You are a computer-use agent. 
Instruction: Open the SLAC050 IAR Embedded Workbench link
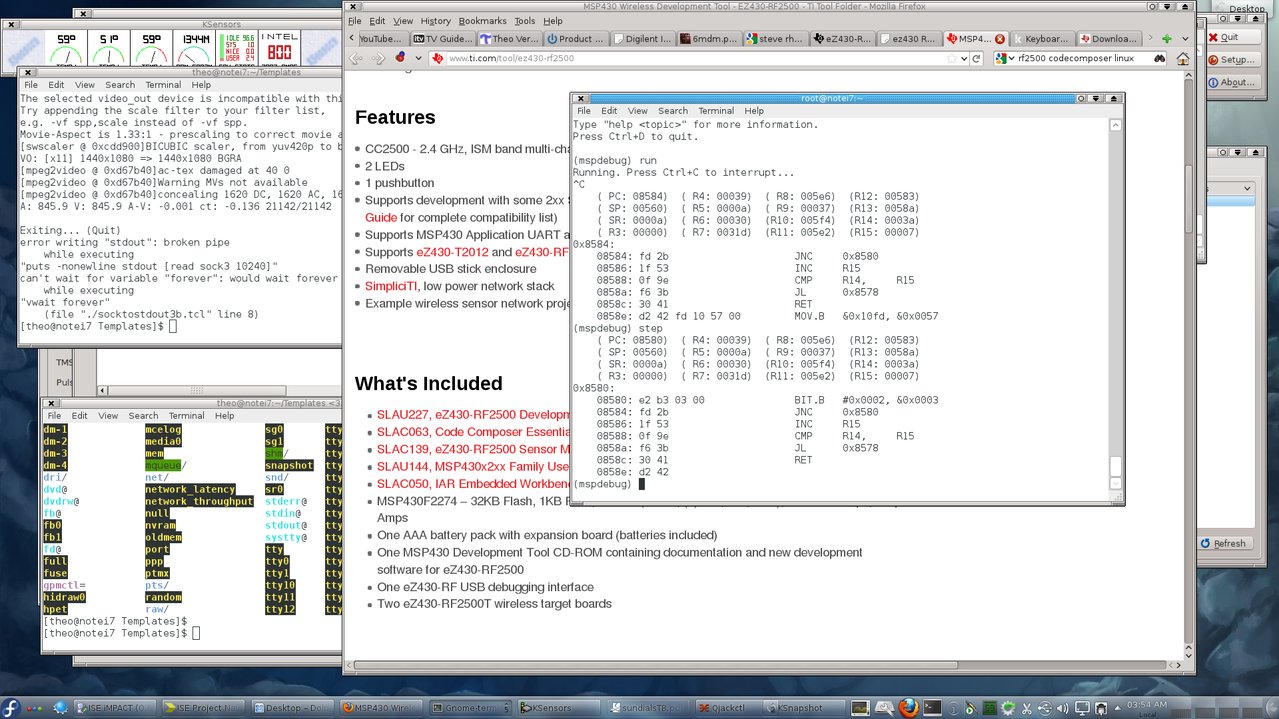(x=473, y=484)
